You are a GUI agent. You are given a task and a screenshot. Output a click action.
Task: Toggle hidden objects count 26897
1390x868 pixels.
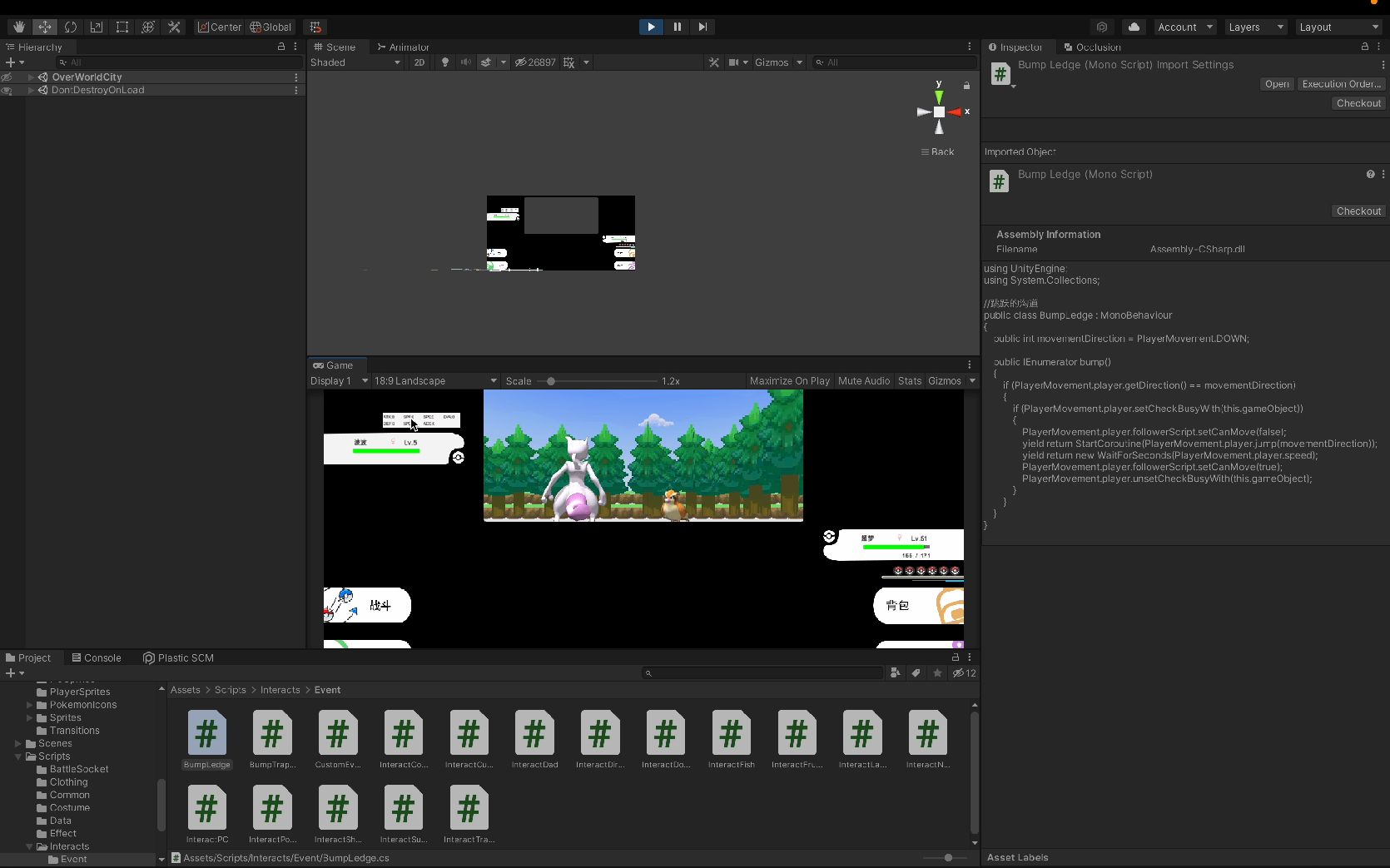pyautogui.click(x=535, y=62)
